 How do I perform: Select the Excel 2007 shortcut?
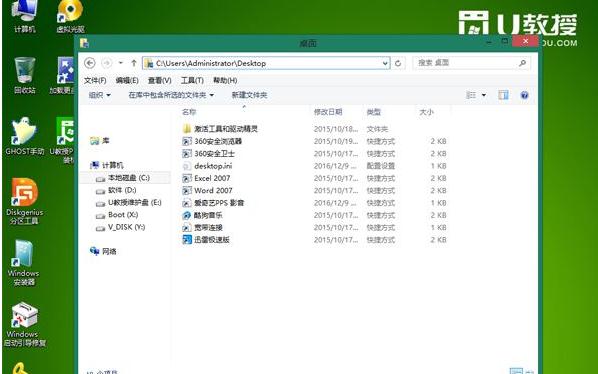206,178
